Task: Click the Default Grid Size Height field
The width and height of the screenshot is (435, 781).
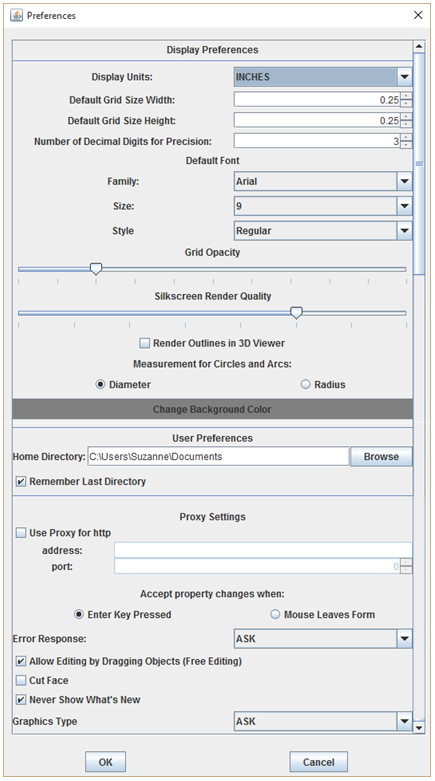Action: coord(317,121)
